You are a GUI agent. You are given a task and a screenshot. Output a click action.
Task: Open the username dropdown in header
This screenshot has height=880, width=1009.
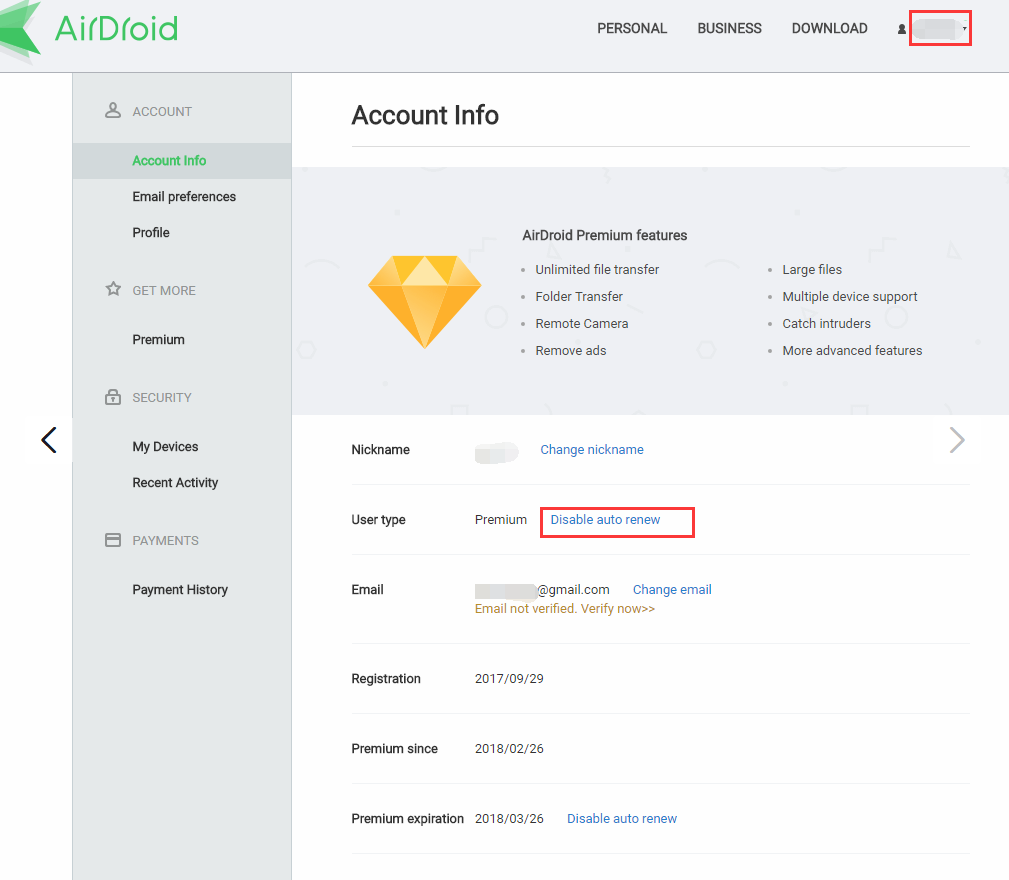click(x=940, y=28)
